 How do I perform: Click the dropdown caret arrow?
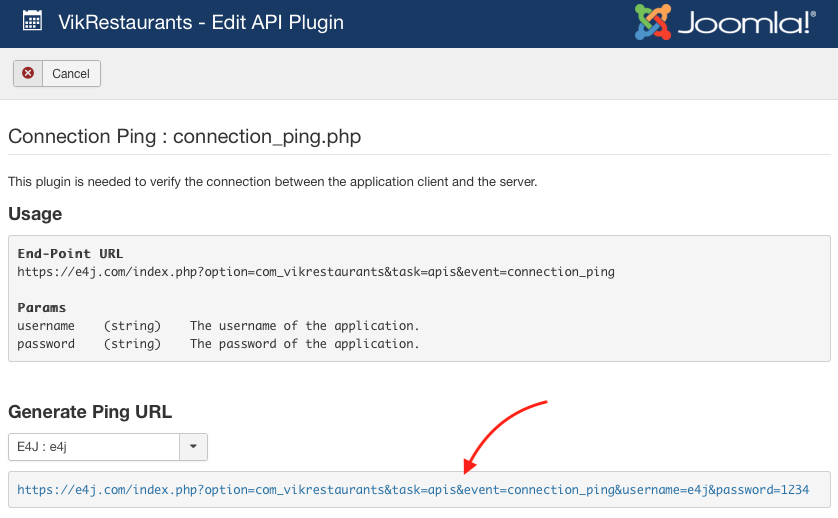click(x=193, y=447)
